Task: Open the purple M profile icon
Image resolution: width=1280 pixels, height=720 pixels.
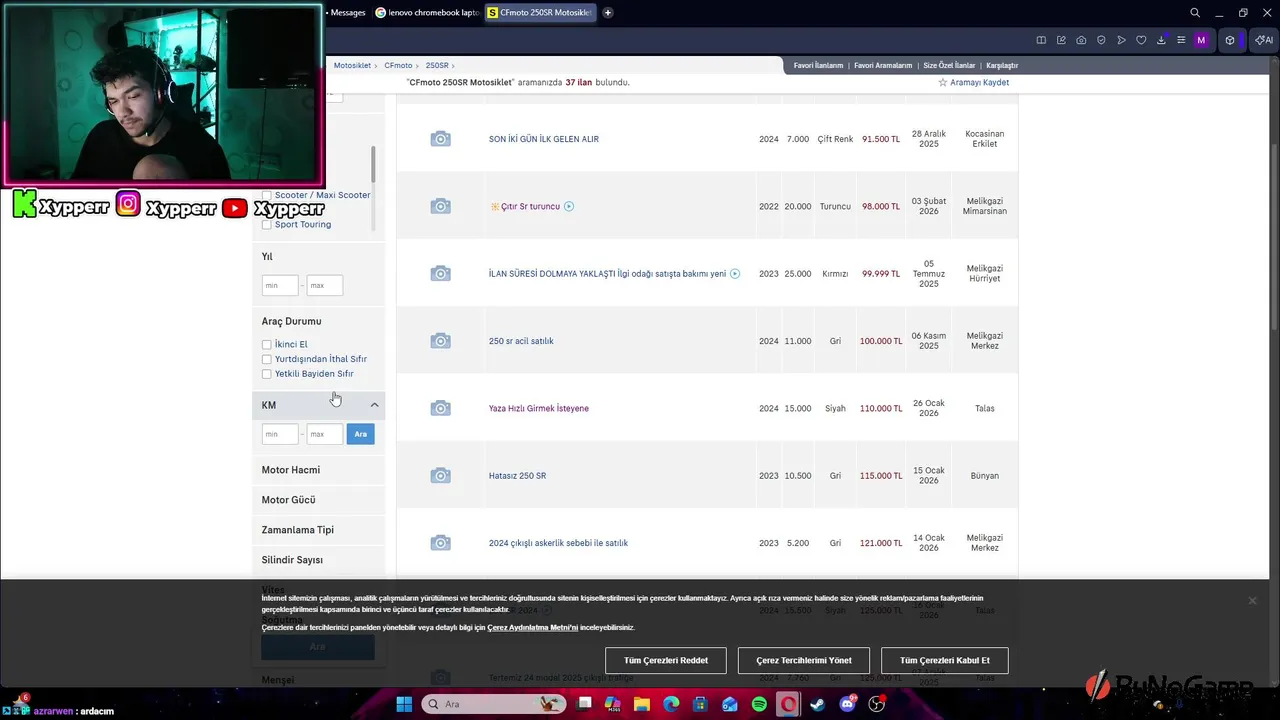Action: (x=1201, y=40)
